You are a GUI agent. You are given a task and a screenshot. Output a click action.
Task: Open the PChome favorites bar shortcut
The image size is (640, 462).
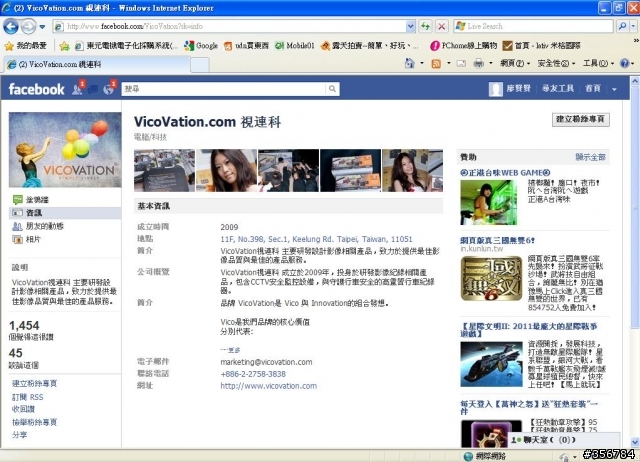point(464,46)
